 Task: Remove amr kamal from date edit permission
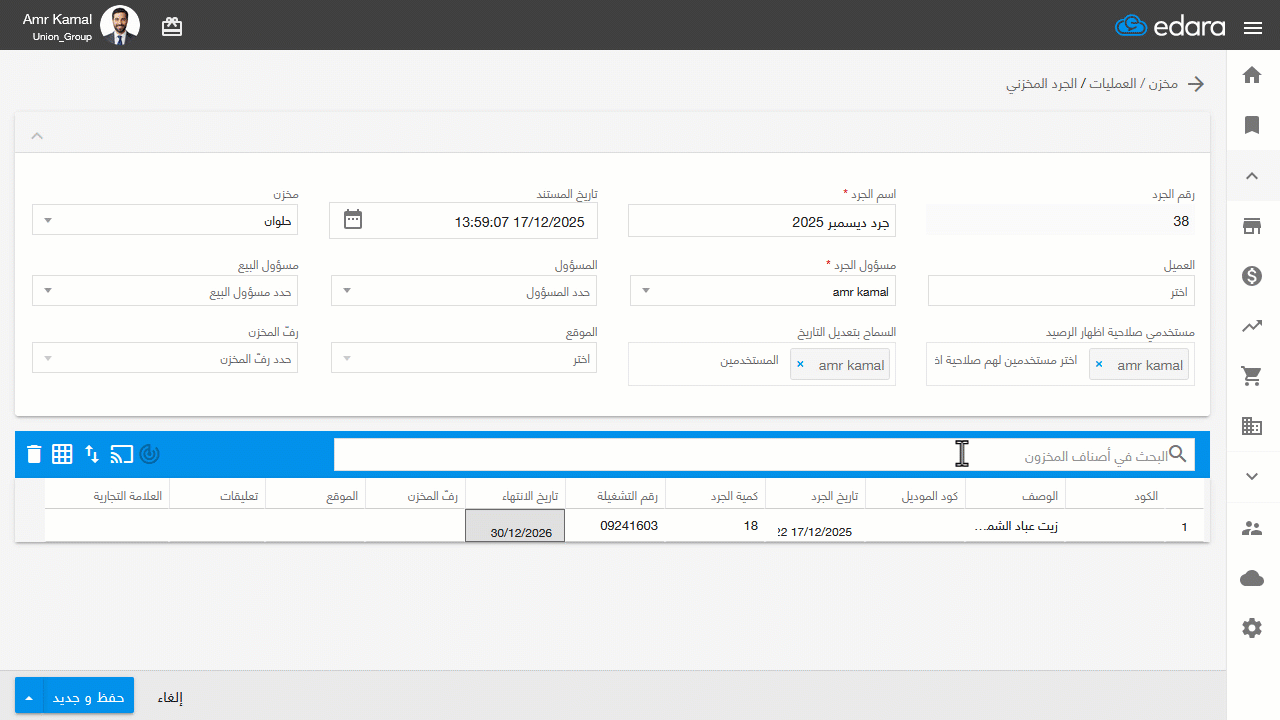coord(800,365)
